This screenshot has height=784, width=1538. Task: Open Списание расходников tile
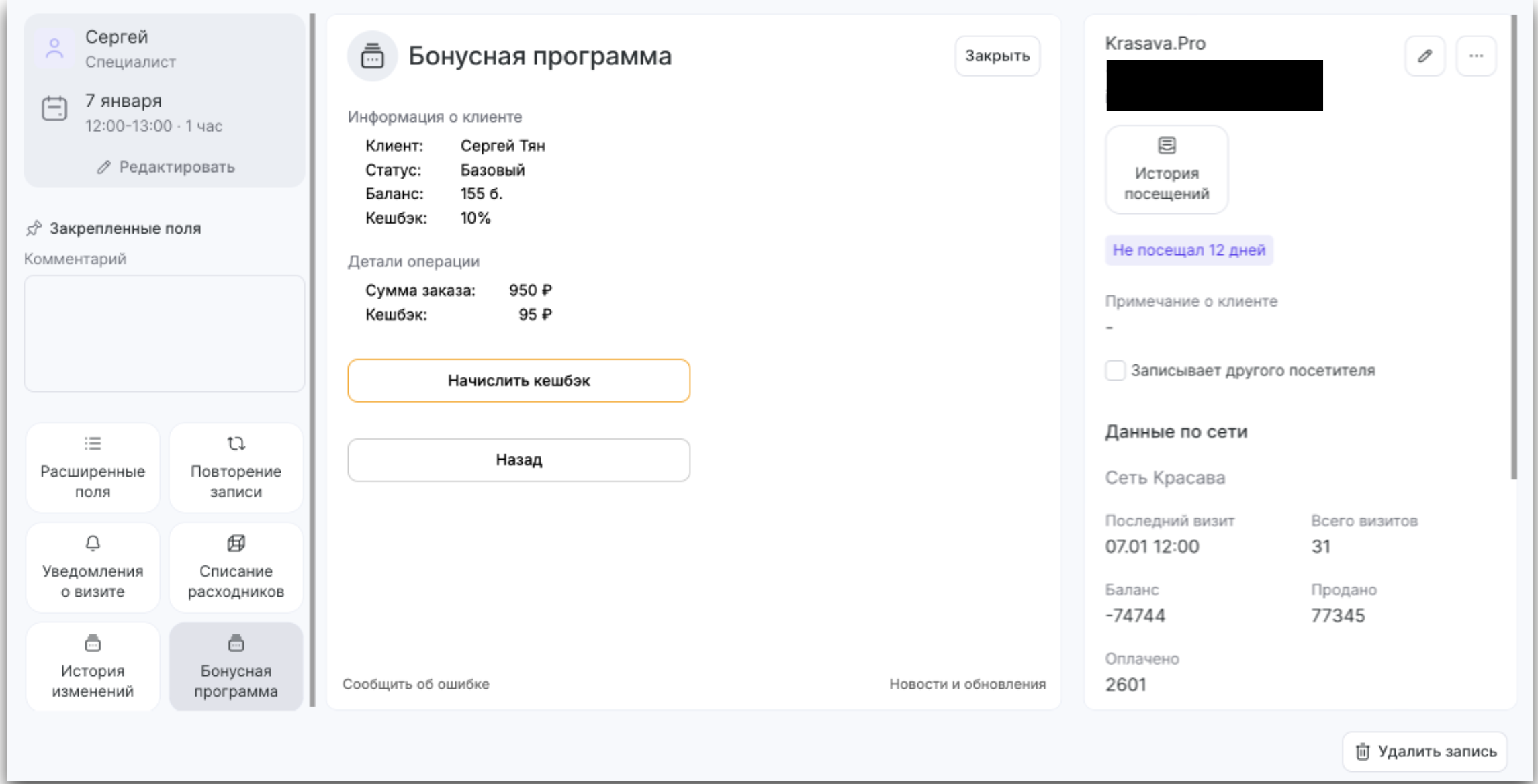pos(236,568)
